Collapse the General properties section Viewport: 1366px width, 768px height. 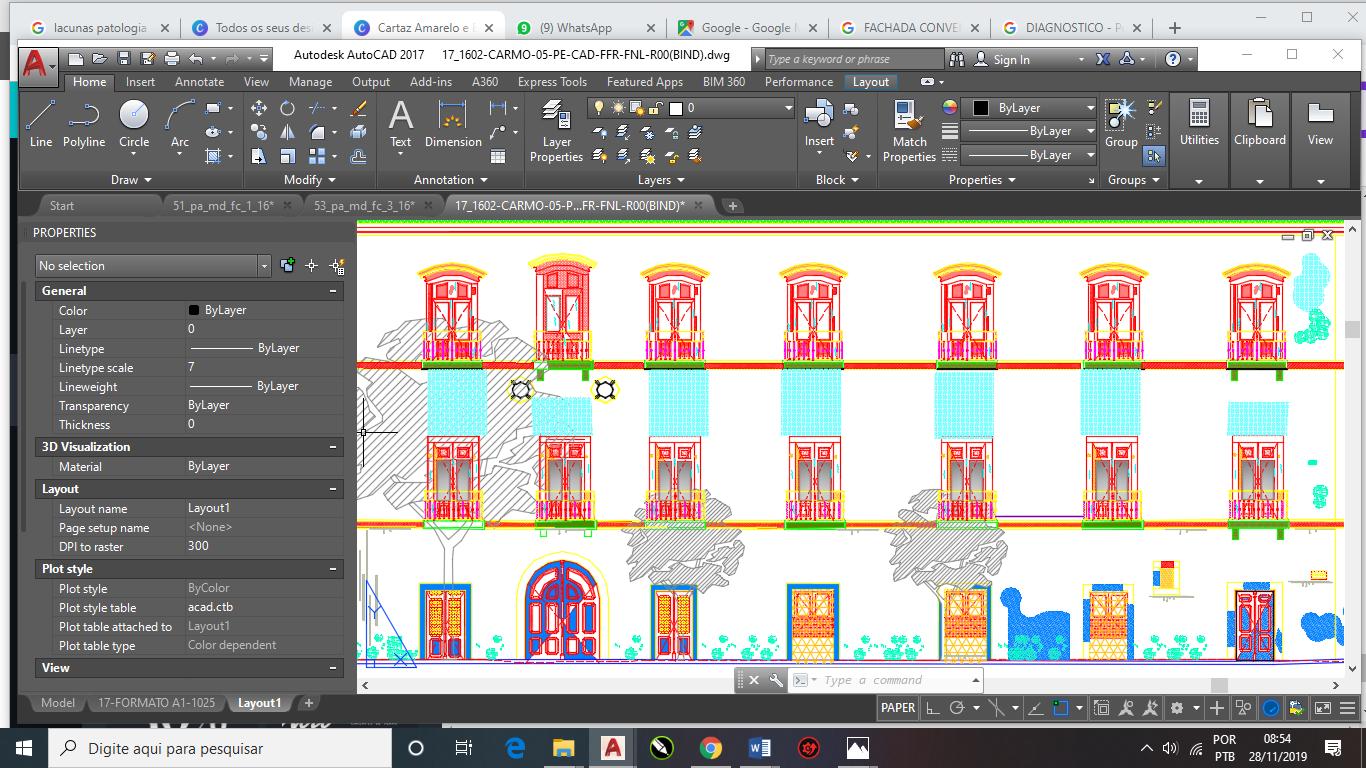click(x=333, y=291)
